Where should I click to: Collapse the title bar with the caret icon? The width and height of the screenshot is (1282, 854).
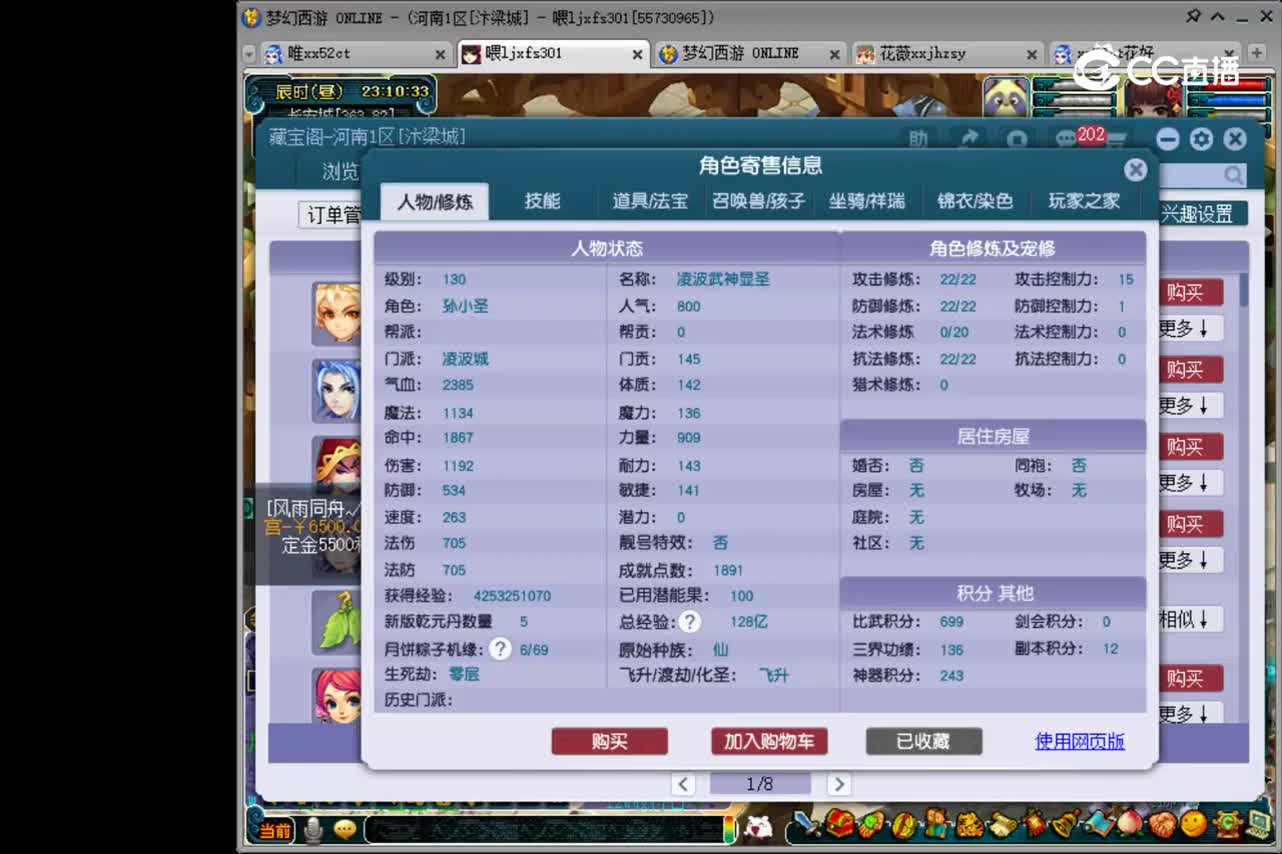point(1218,17)
